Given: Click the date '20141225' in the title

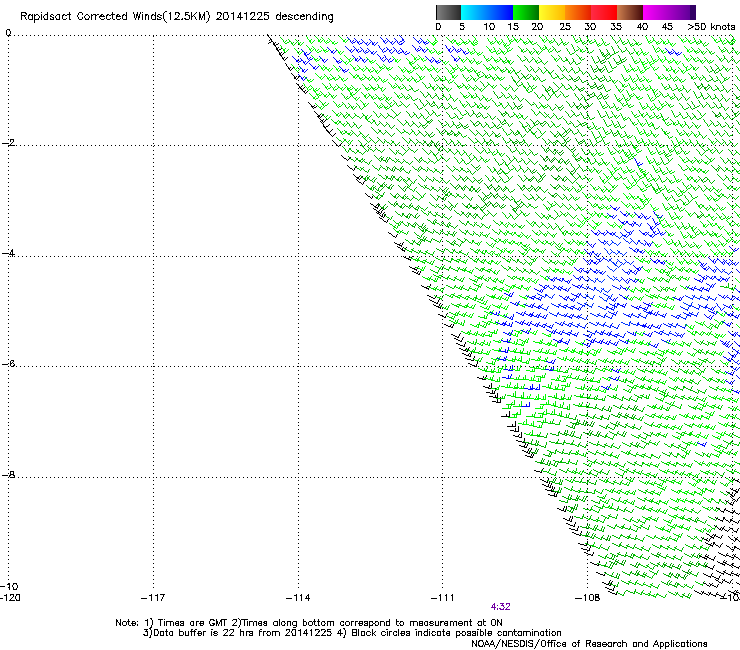Looking at the screenshot, I should click(x=243, y=17).
